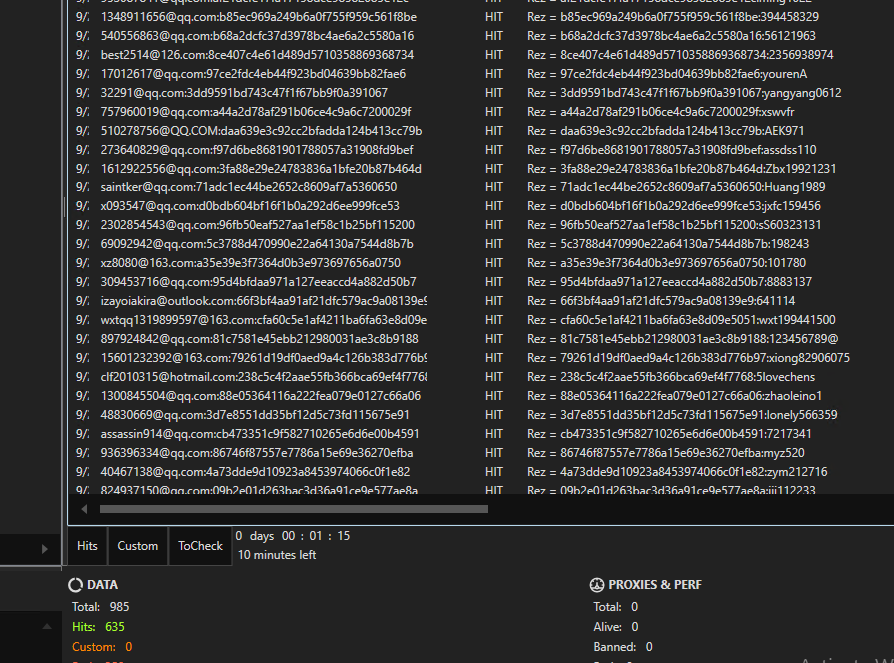Click the proxies "Total: 0" value
Image resolution: width=894 pixels, height=663 pixels.
pos(616,607)
